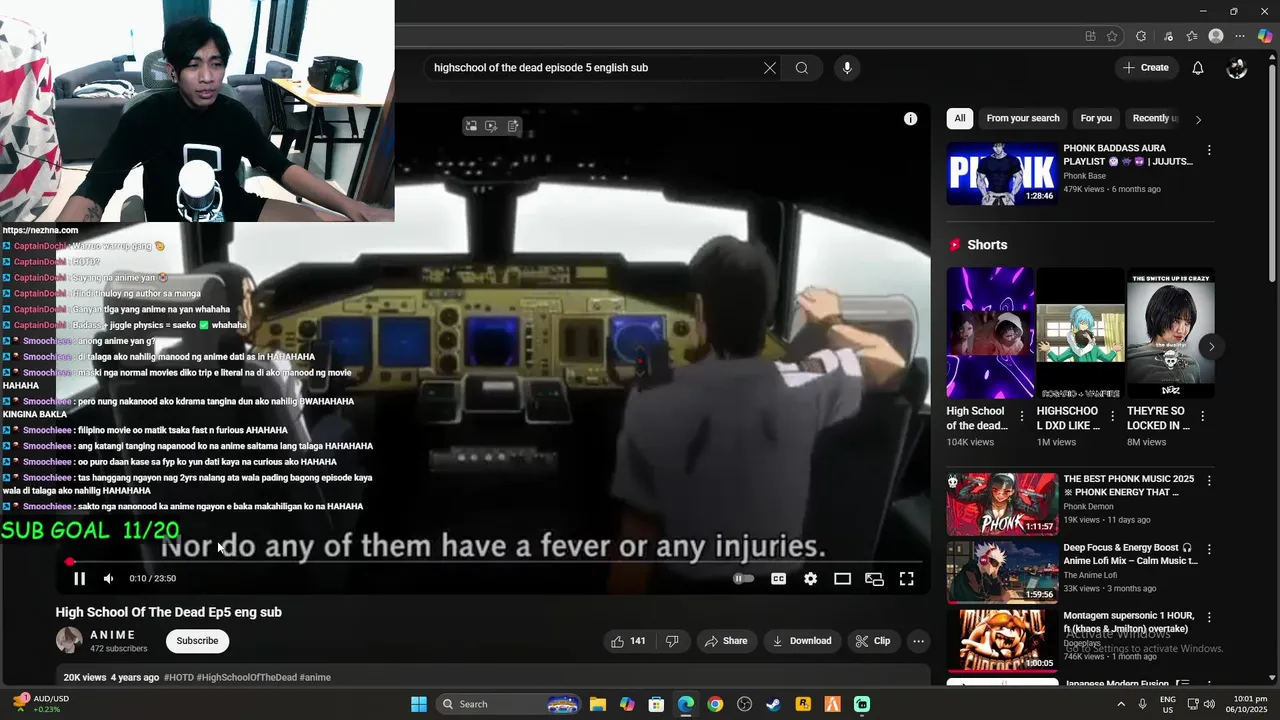Open the Edge favorites list icon

point(1192,36)
